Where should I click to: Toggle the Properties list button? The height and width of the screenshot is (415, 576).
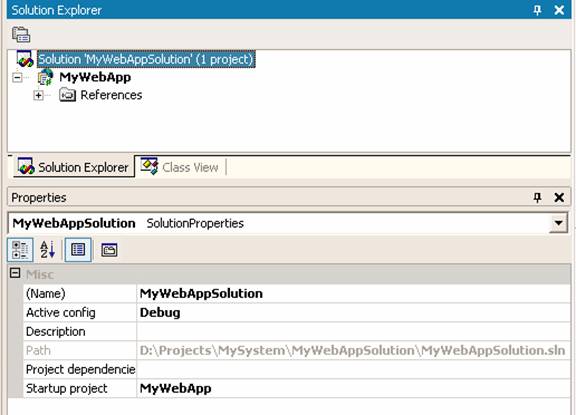(x=78, y=250)
